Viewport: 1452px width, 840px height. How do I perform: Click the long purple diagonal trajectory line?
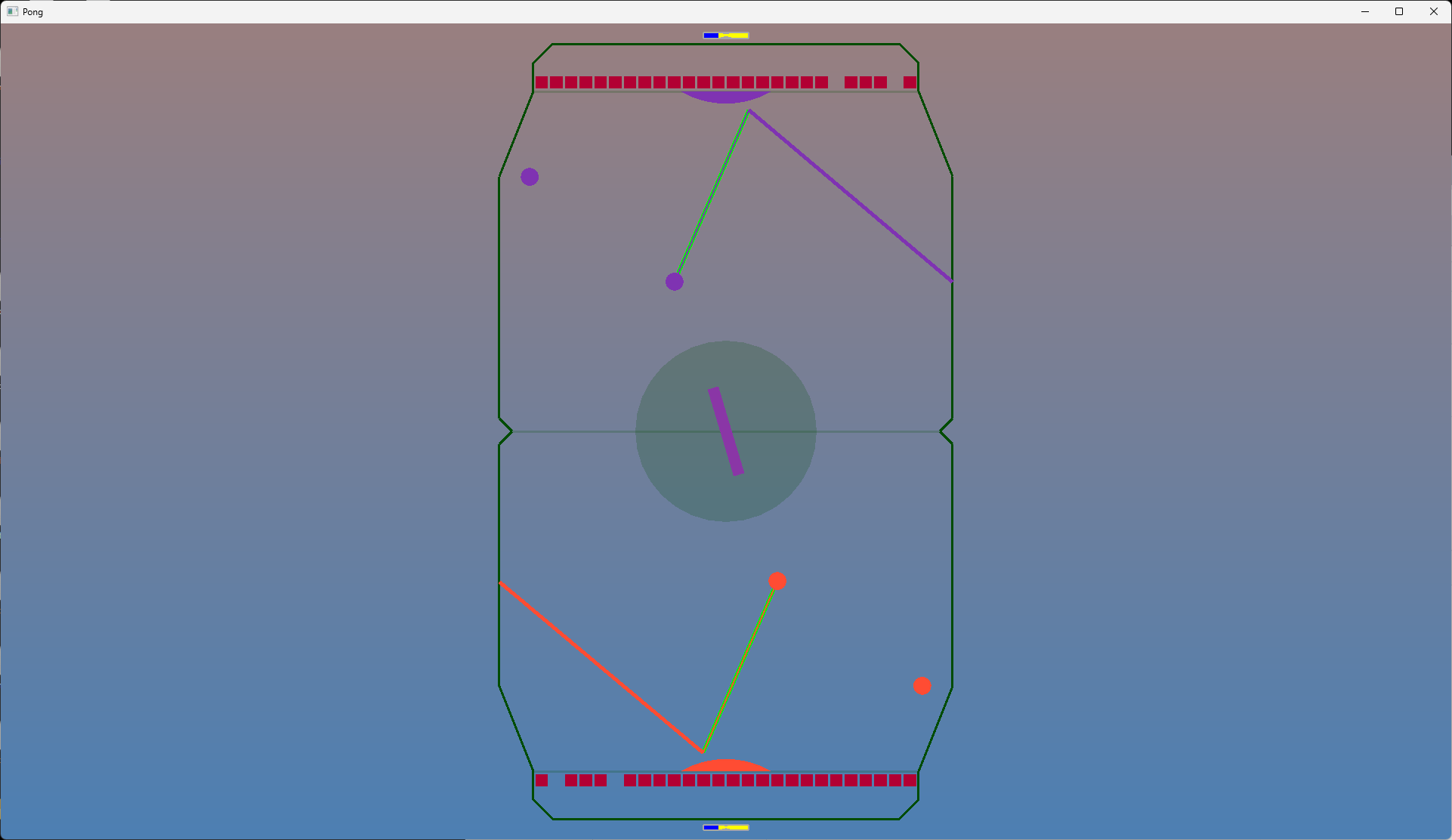point(850,196)
